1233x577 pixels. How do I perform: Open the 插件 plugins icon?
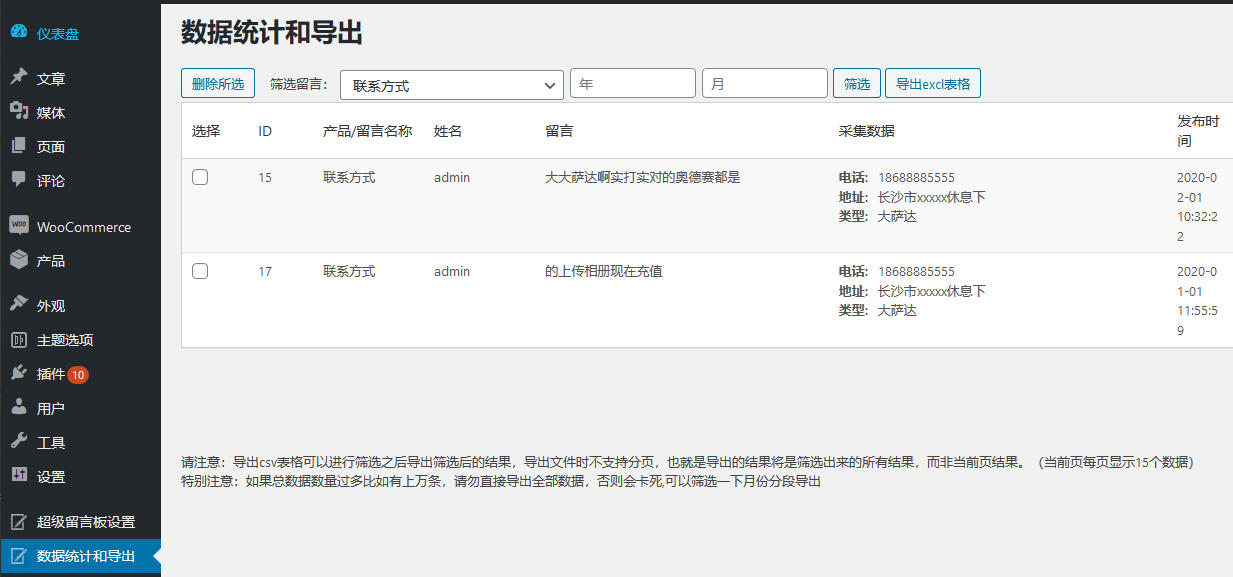pos(19,374)
